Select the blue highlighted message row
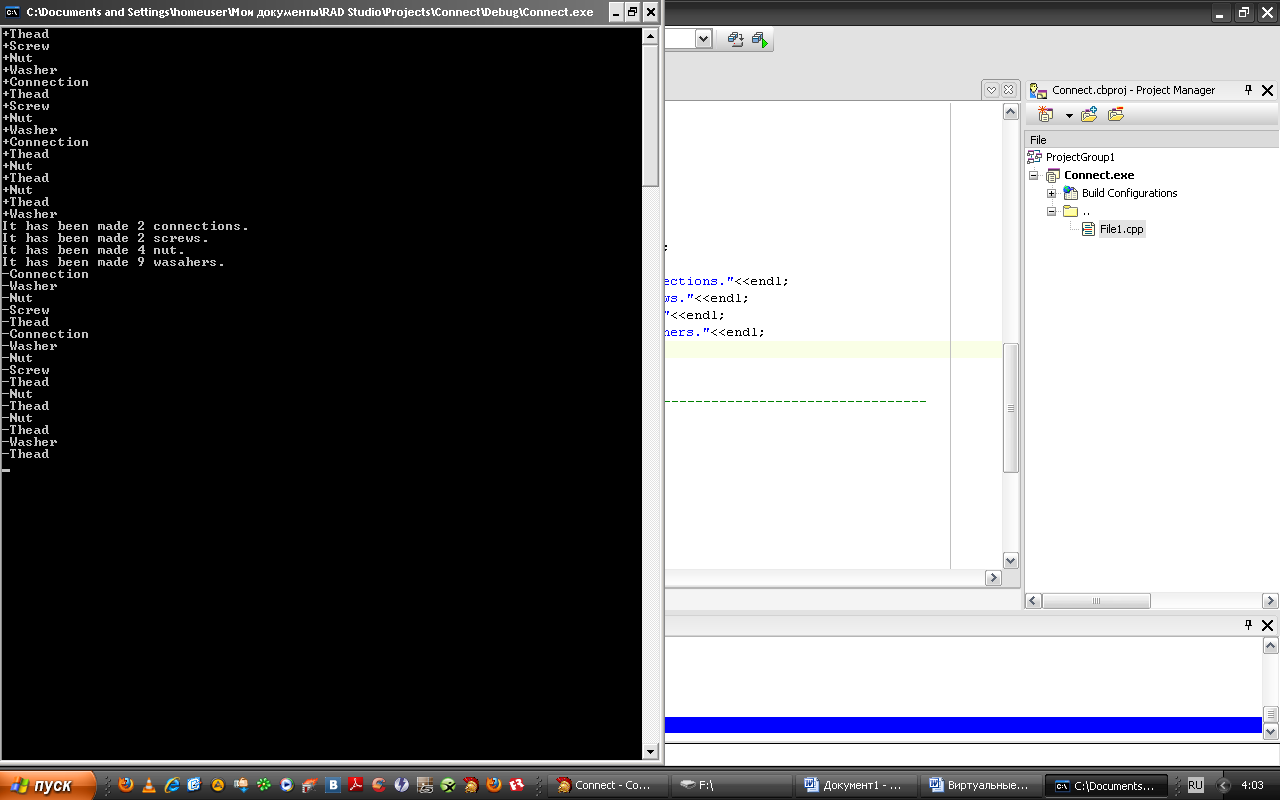 pyautogui.click(x=963, y=725)
